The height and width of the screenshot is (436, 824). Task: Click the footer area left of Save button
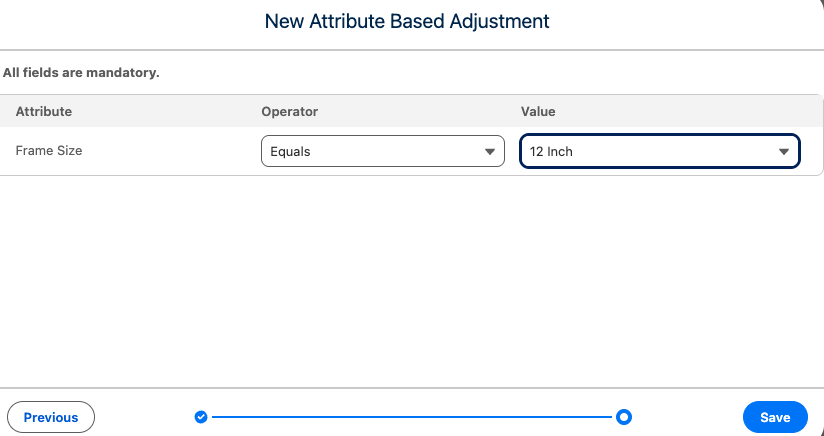(x=690, y=417)
